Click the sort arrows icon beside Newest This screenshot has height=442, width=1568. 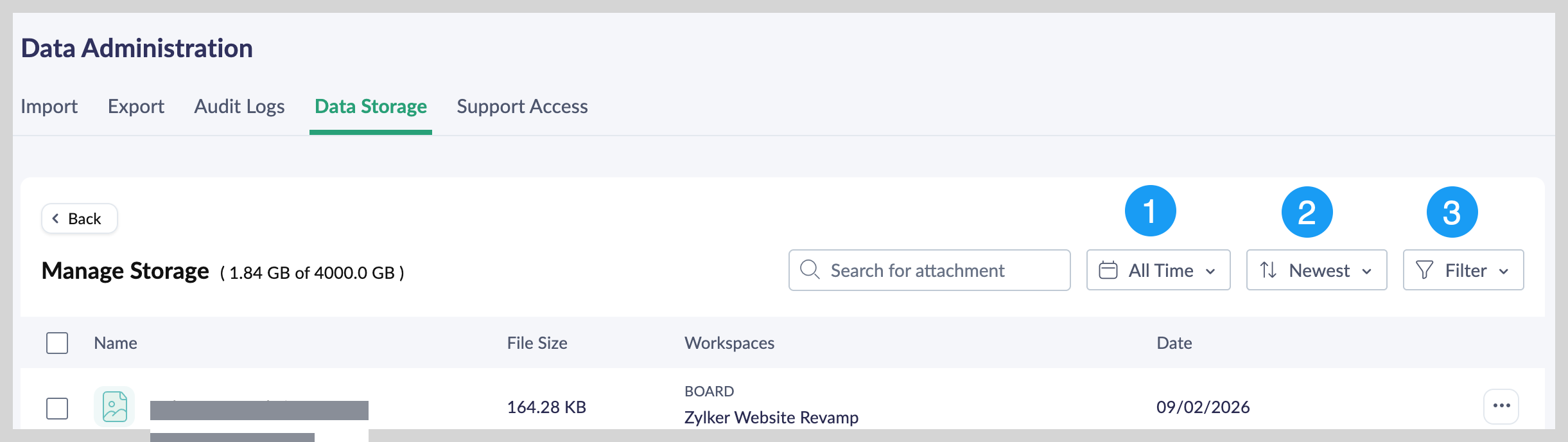pyautogui.click(x=1268, y=270)
